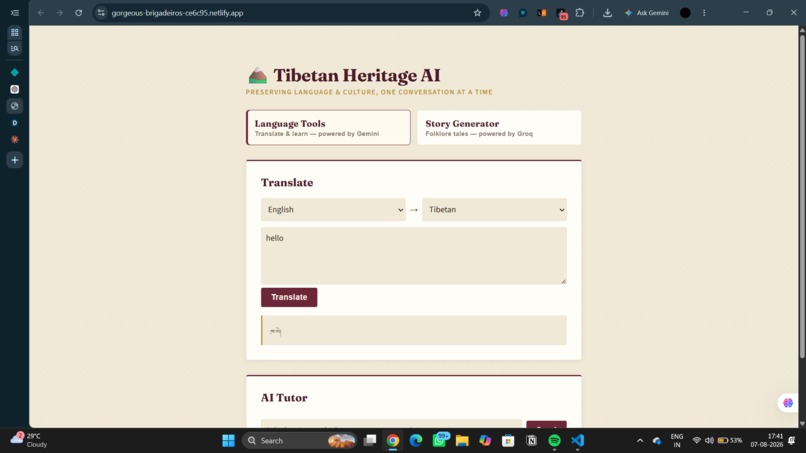Image resolution: width=806 pixels, height=453 pixels.
Task: Open the clock and date at 17:41
Action: click(766, 441)
